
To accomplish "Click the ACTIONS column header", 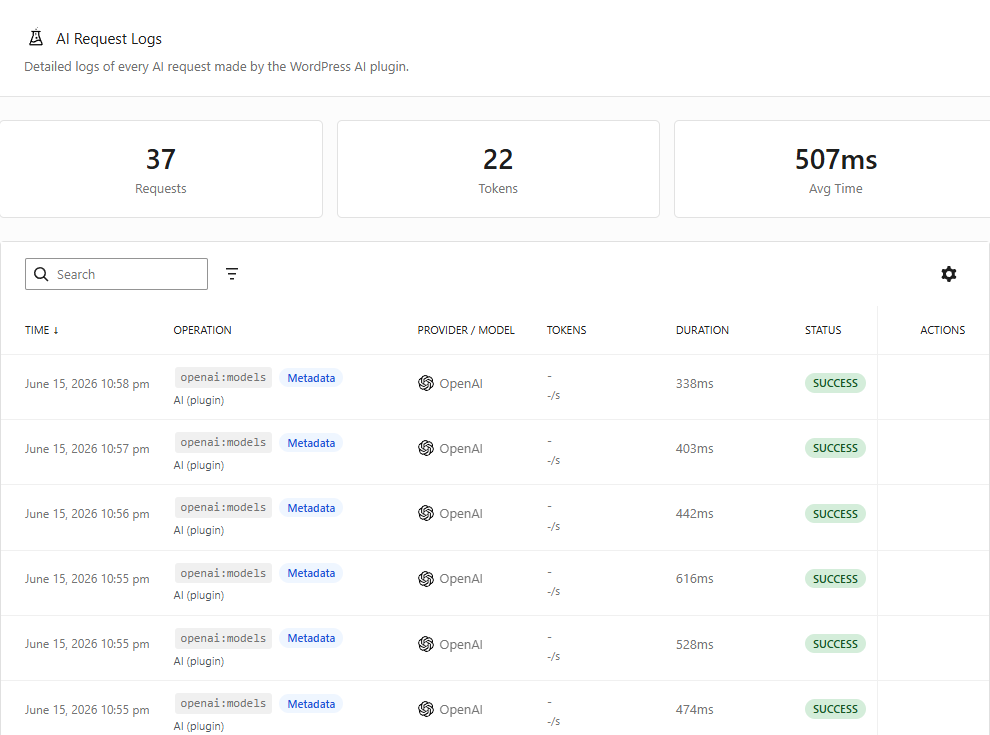I will click(x=943, y=330).
